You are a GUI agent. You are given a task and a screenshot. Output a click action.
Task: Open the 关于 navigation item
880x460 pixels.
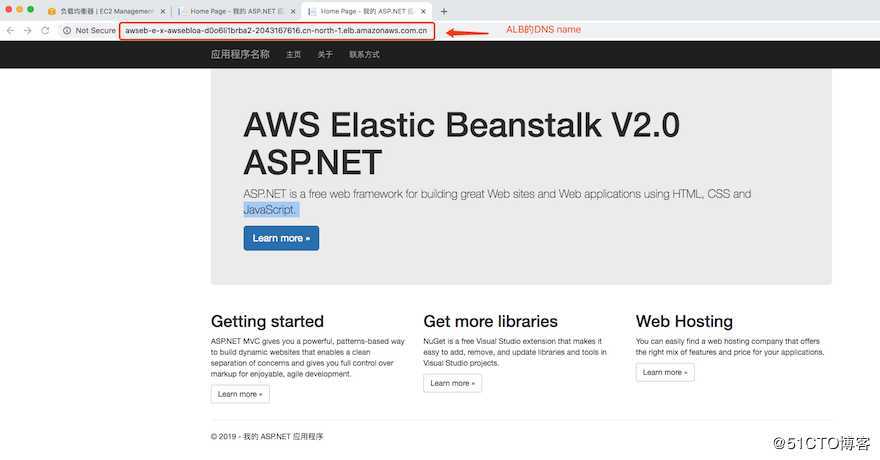click(325, 55)
